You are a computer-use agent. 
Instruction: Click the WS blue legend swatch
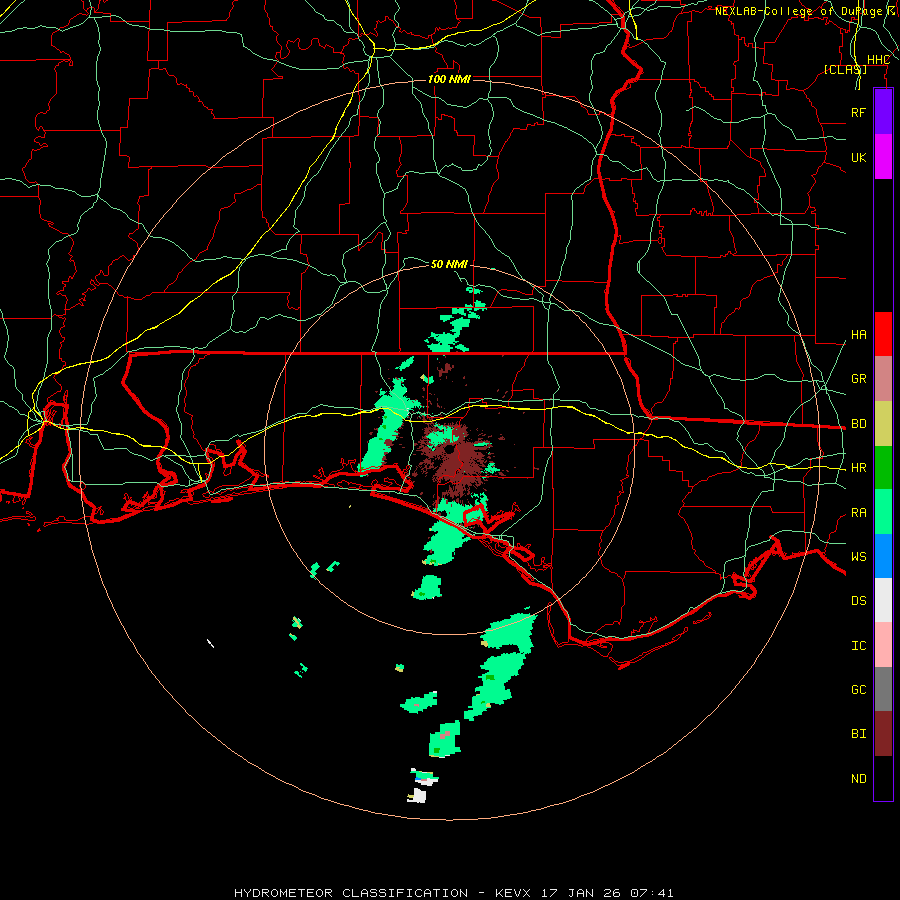883,556
